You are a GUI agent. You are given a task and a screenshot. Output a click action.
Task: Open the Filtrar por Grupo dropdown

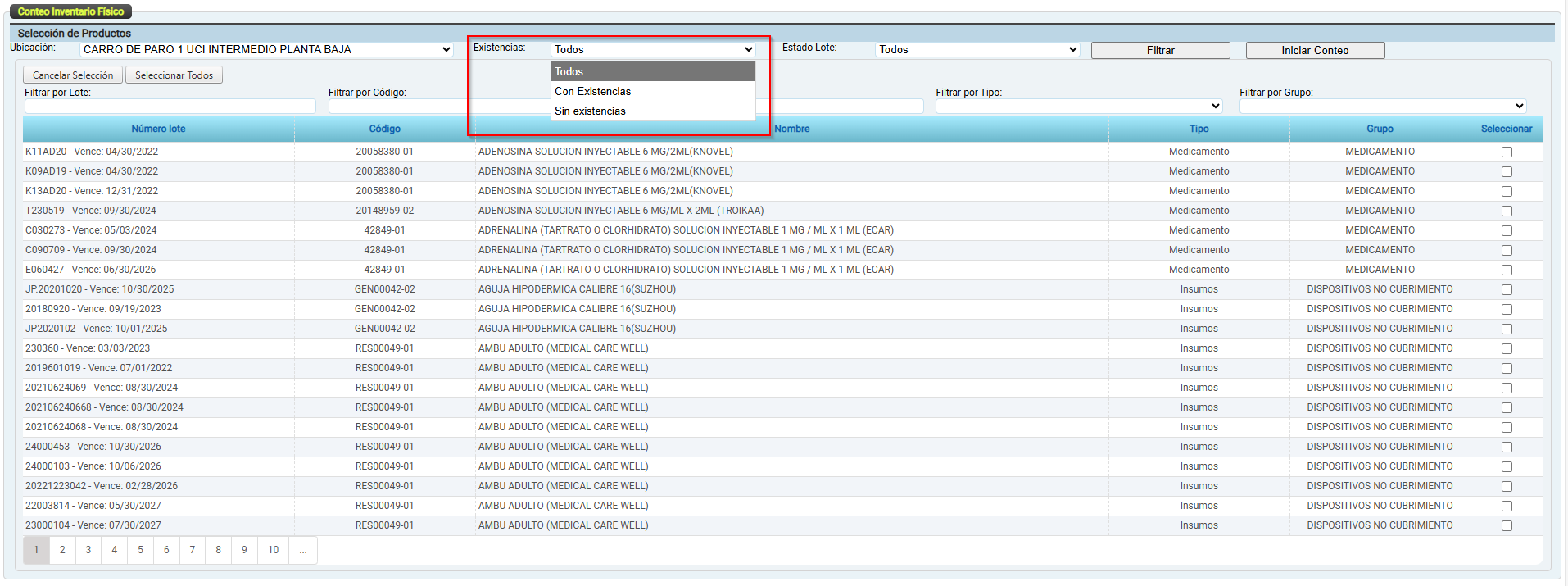coord(1382,107)
